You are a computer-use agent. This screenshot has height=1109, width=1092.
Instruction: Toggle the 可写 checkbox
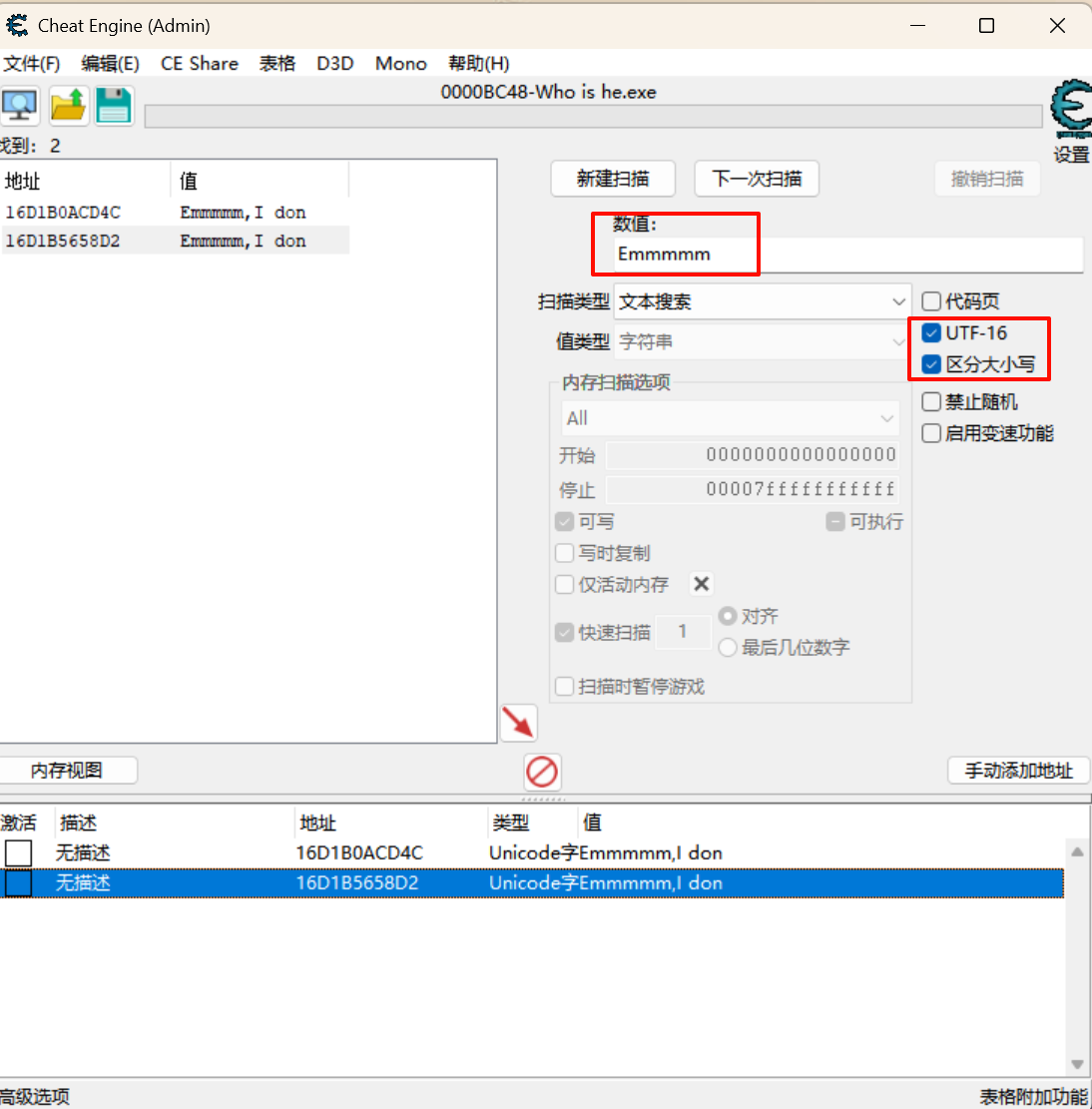pyautogui.click(x=564, y=522)
